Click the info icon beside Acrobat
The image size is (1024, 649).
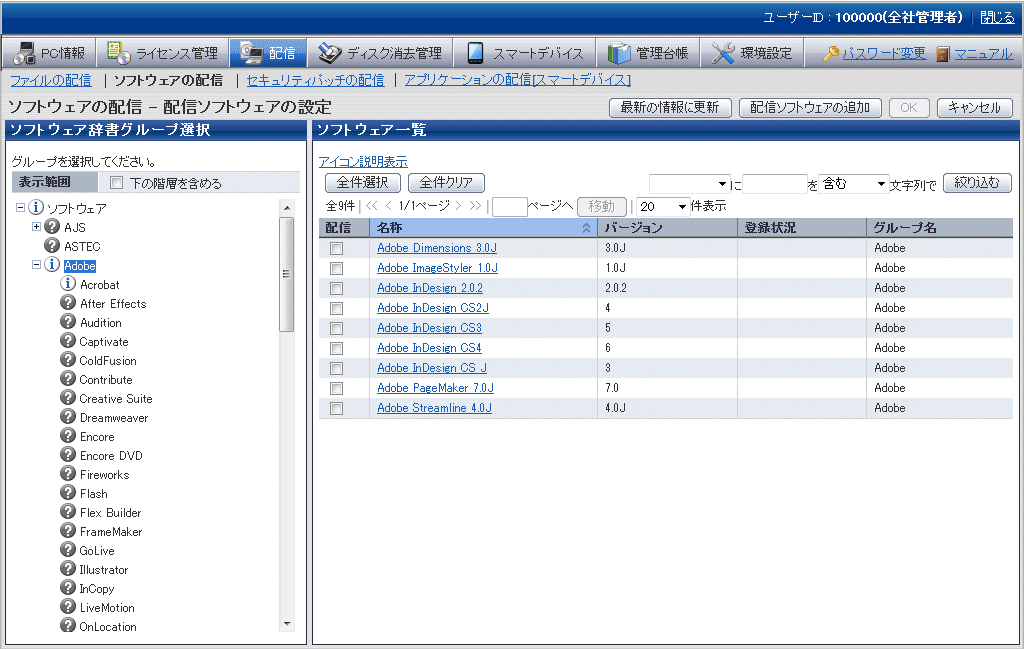[x=68, y=283]
